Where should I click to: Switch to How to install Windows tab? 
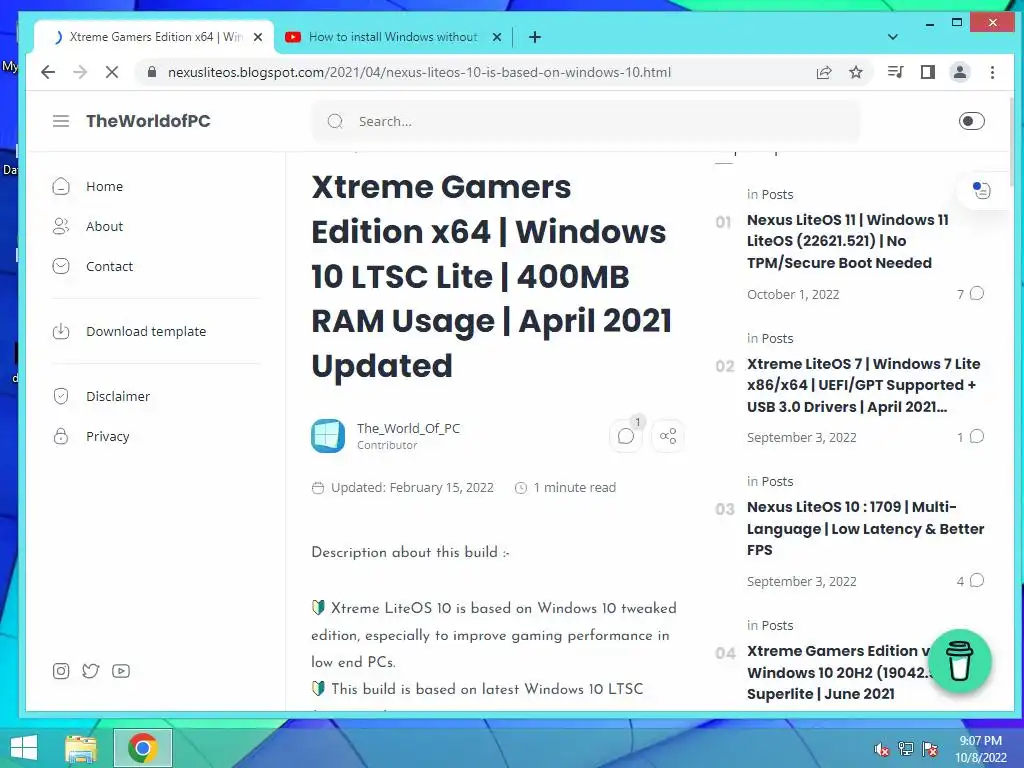[x=393, y=37]
